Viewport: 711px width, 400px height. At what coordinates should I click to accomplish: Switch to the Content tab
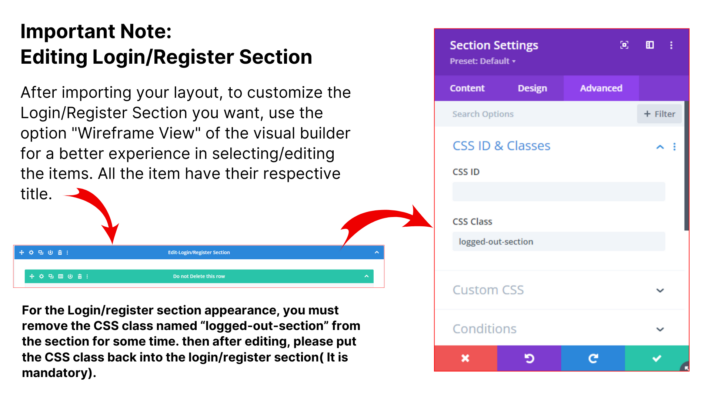point(467,88)
